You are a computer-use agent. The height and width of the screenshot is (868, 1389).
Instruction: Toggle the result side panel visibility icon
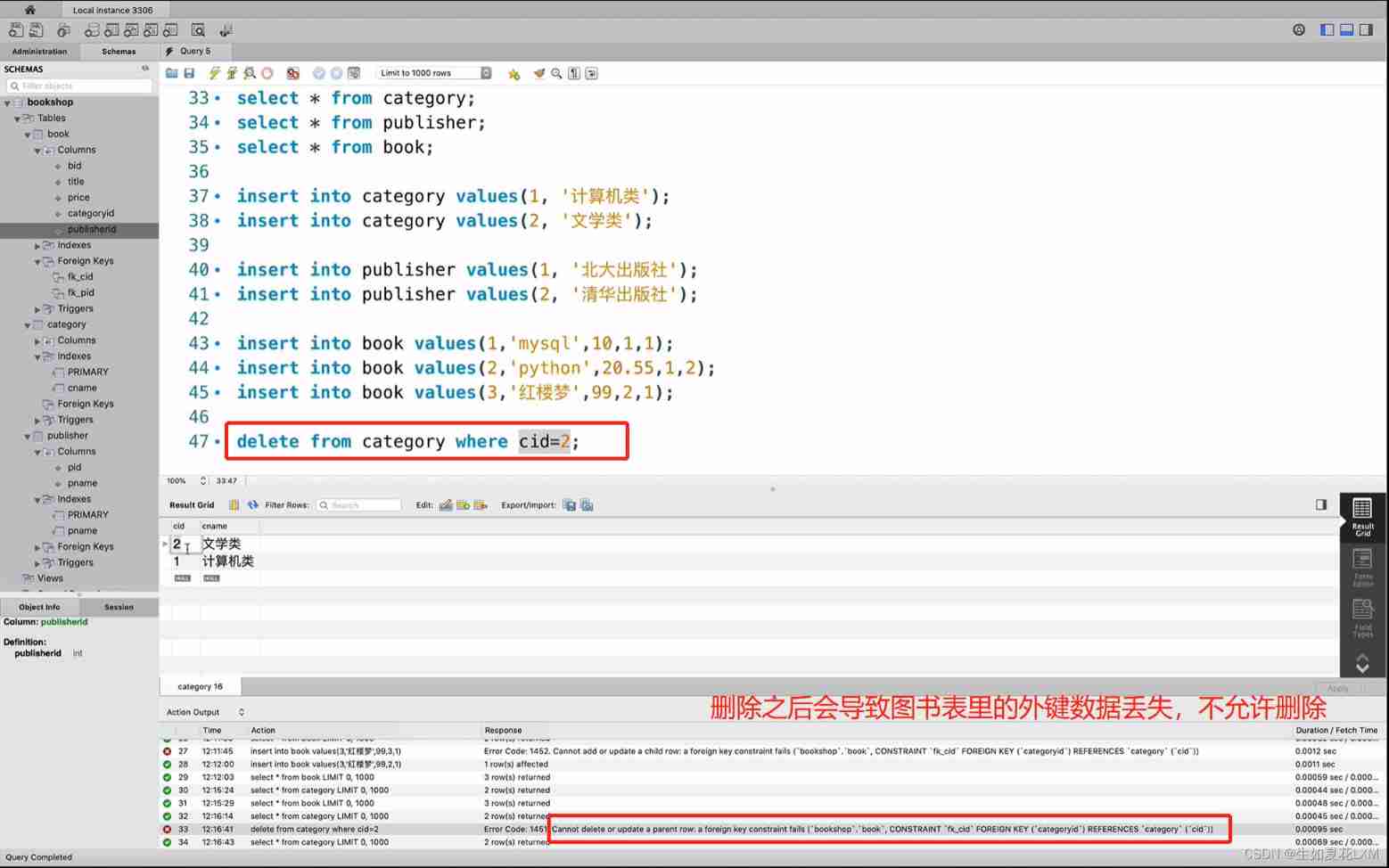click(1321, 504)
